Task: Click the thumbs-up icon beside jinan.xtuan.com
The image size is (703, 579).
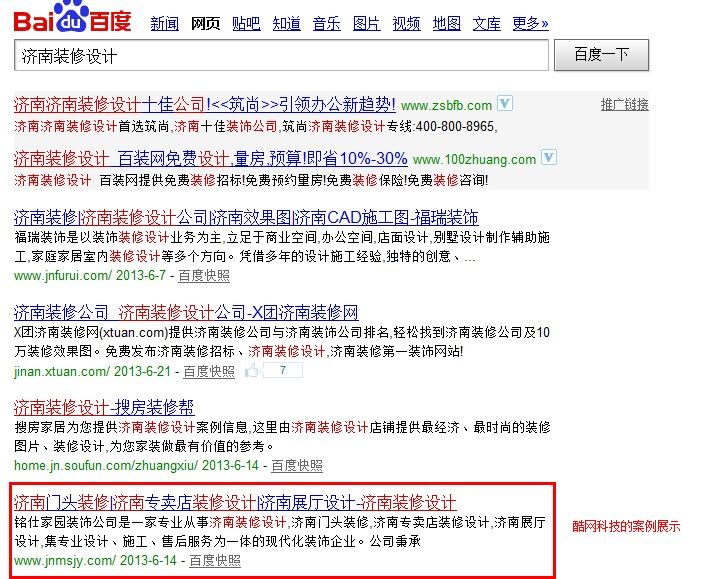Action: coord(252,370)
